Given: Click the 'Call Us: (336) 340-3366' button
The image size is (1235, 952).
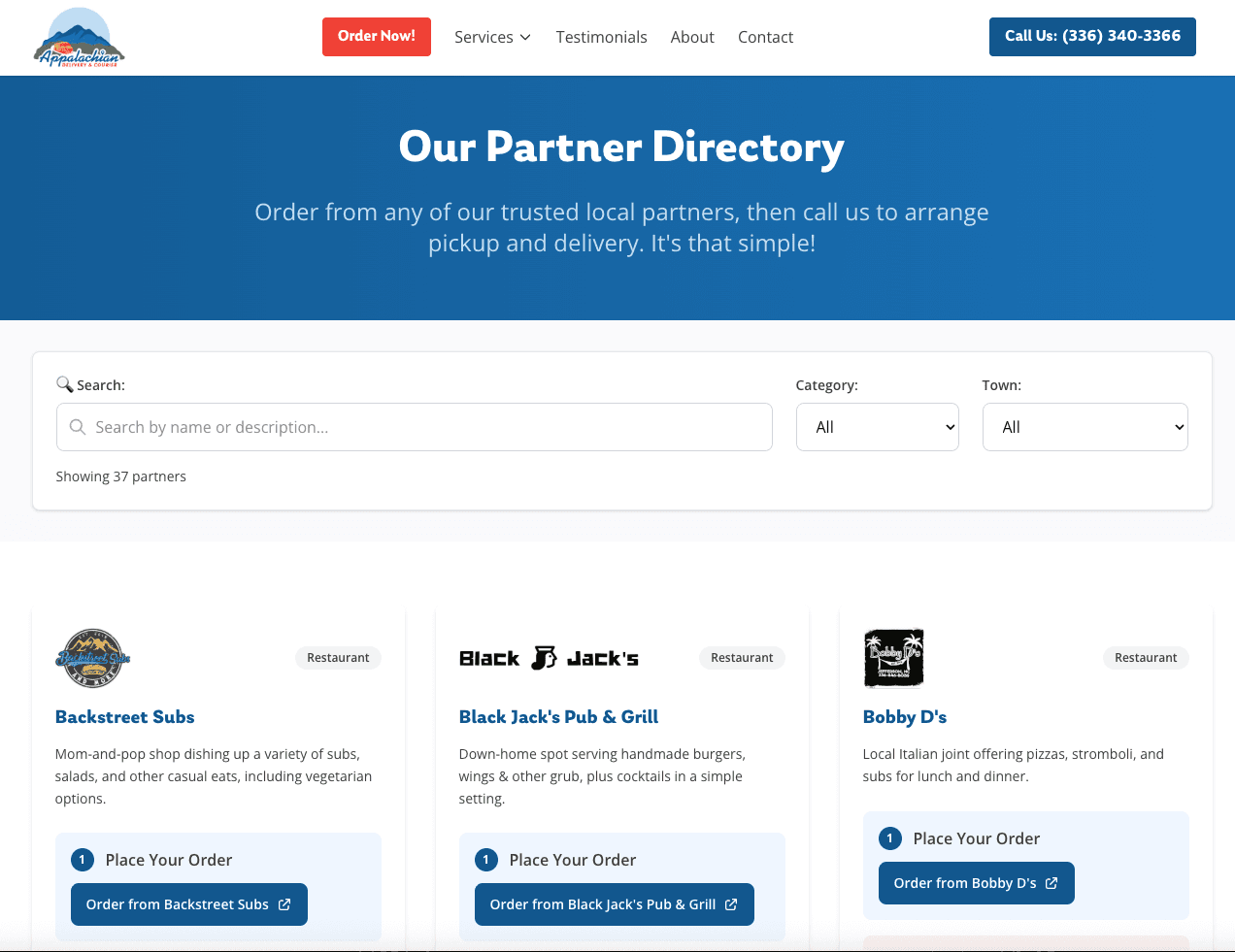Looking at the screenshot, I should tap(1092, 36).
